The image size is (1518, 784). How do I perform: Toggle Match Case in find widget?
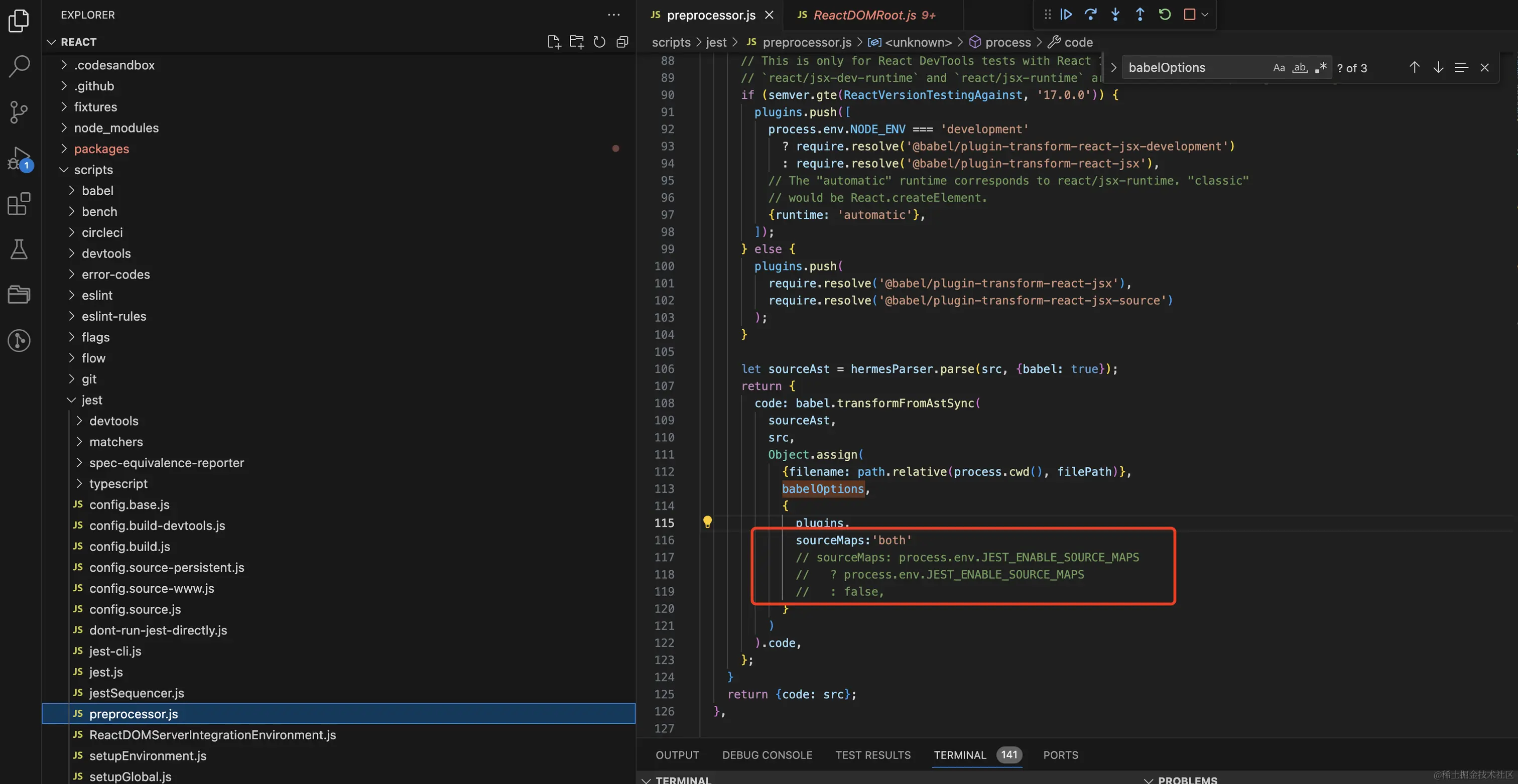click(x=1279, y=68)
